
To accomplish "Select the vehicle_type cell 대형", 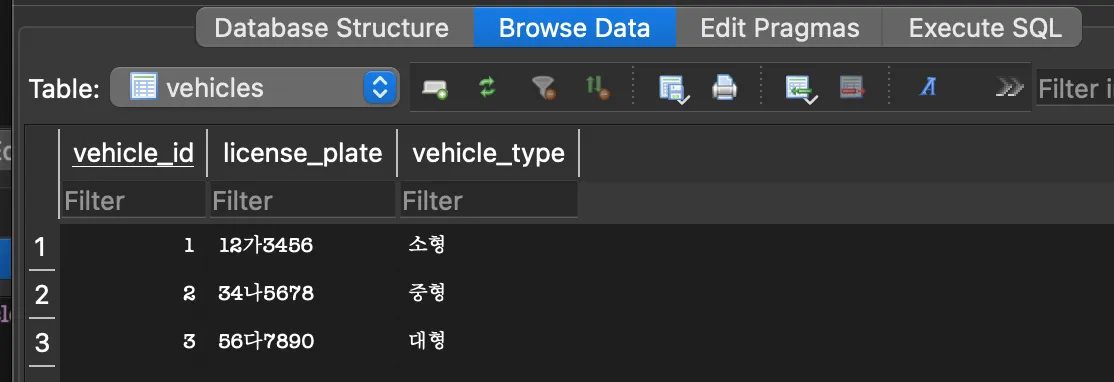I will point(489,341).
